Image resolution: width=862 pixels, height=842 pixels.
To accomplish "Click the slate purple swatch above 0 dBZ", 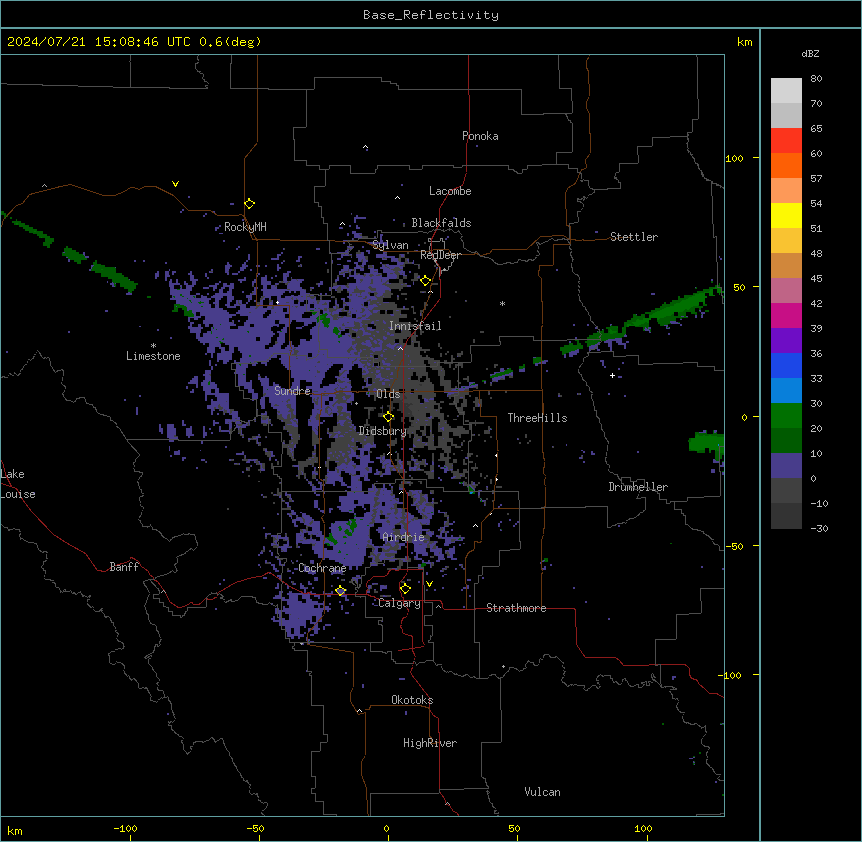I will (x=786, y=466).
